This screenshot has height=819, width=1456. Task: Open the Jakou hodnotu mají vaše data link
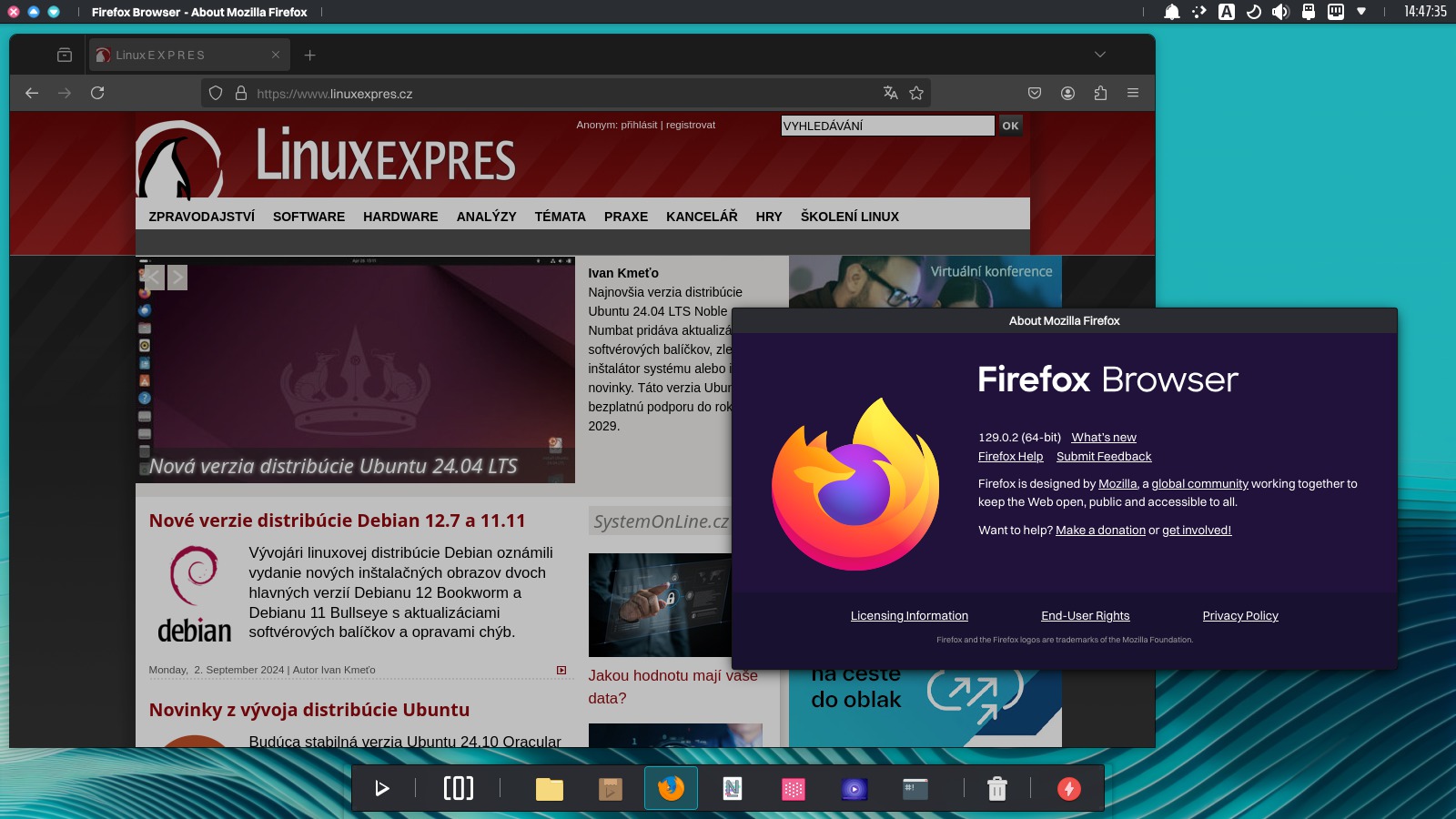pos(672,687)
